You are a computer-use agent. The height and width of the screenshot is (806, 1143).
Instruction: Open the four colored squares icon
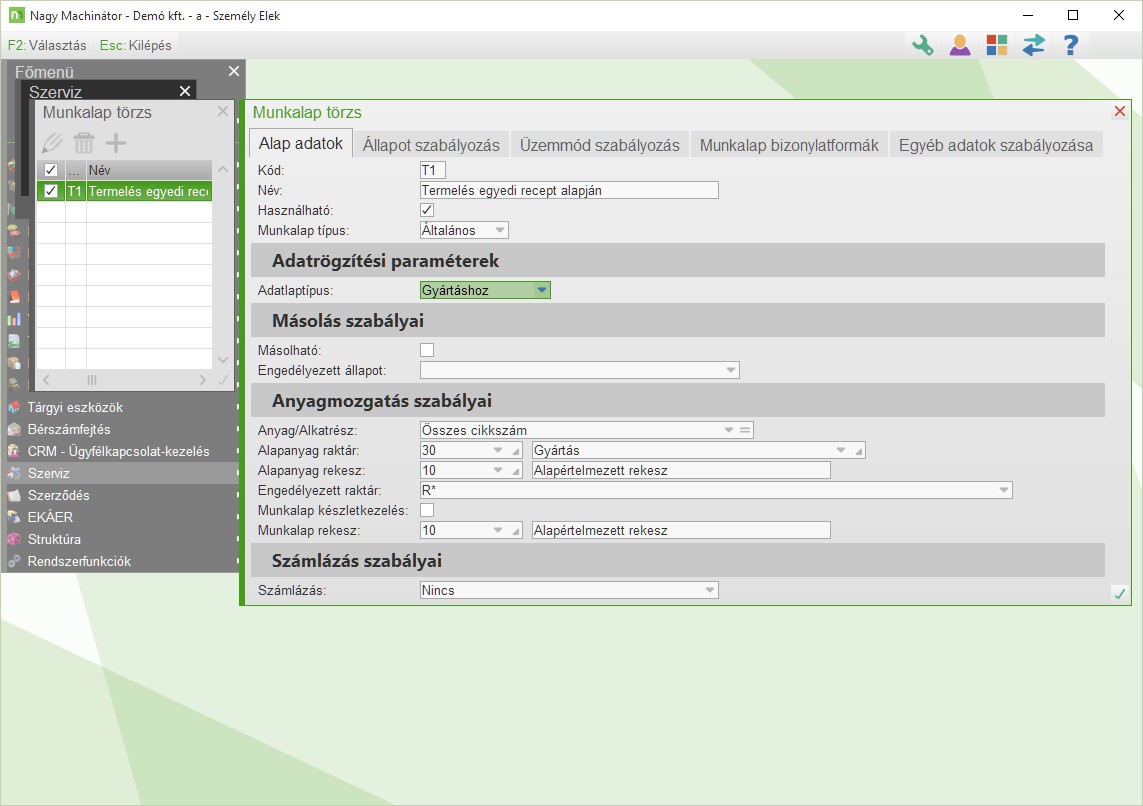point(997,45)
